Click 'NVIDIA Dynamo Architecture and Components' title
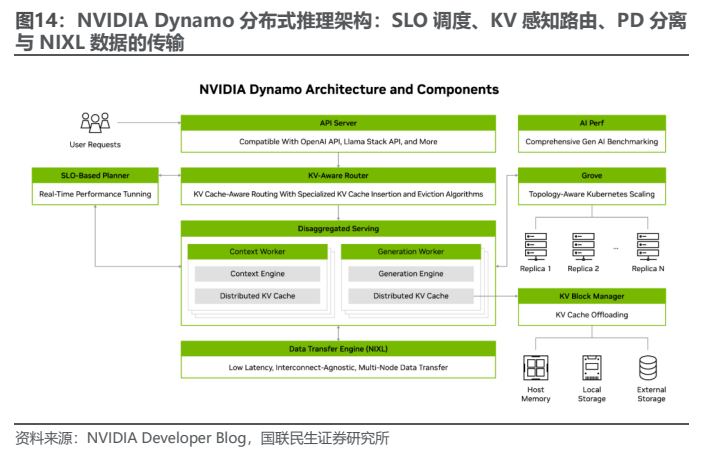The image size is (703, 461). [349, 90]
